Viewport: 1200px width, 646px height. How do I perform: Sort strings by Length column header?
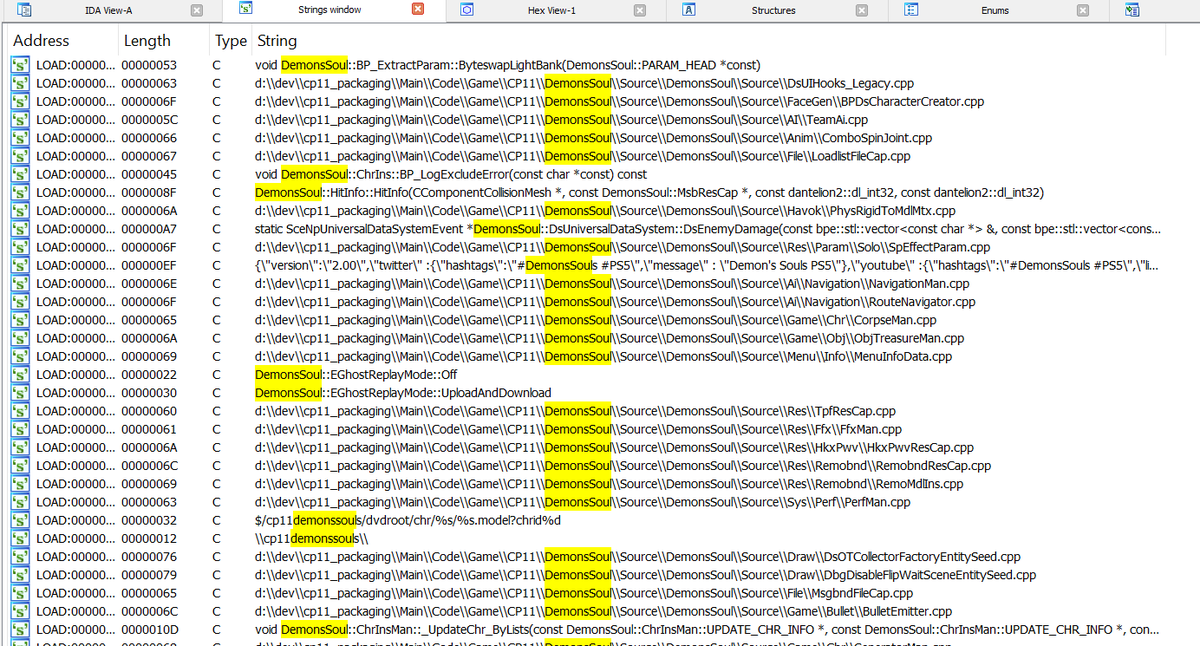[x=147, y=41]
